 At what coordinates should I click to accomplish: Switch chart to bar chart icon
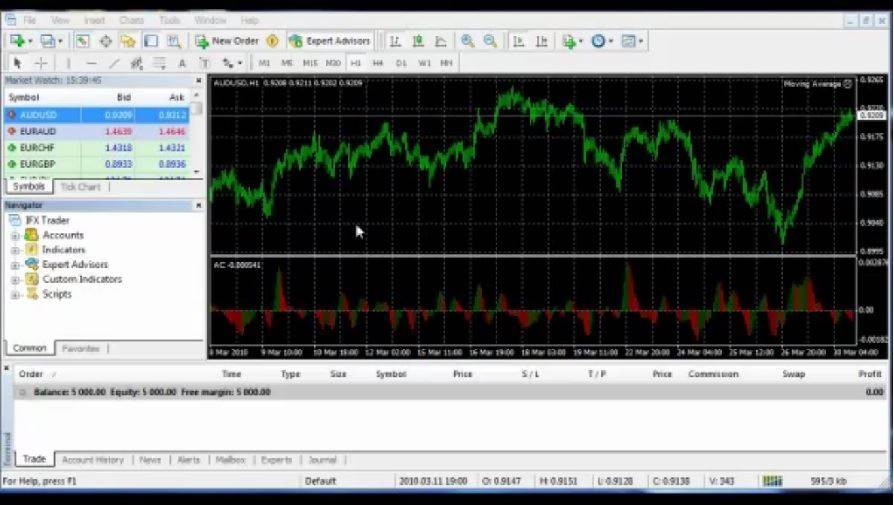click(395, 41)
